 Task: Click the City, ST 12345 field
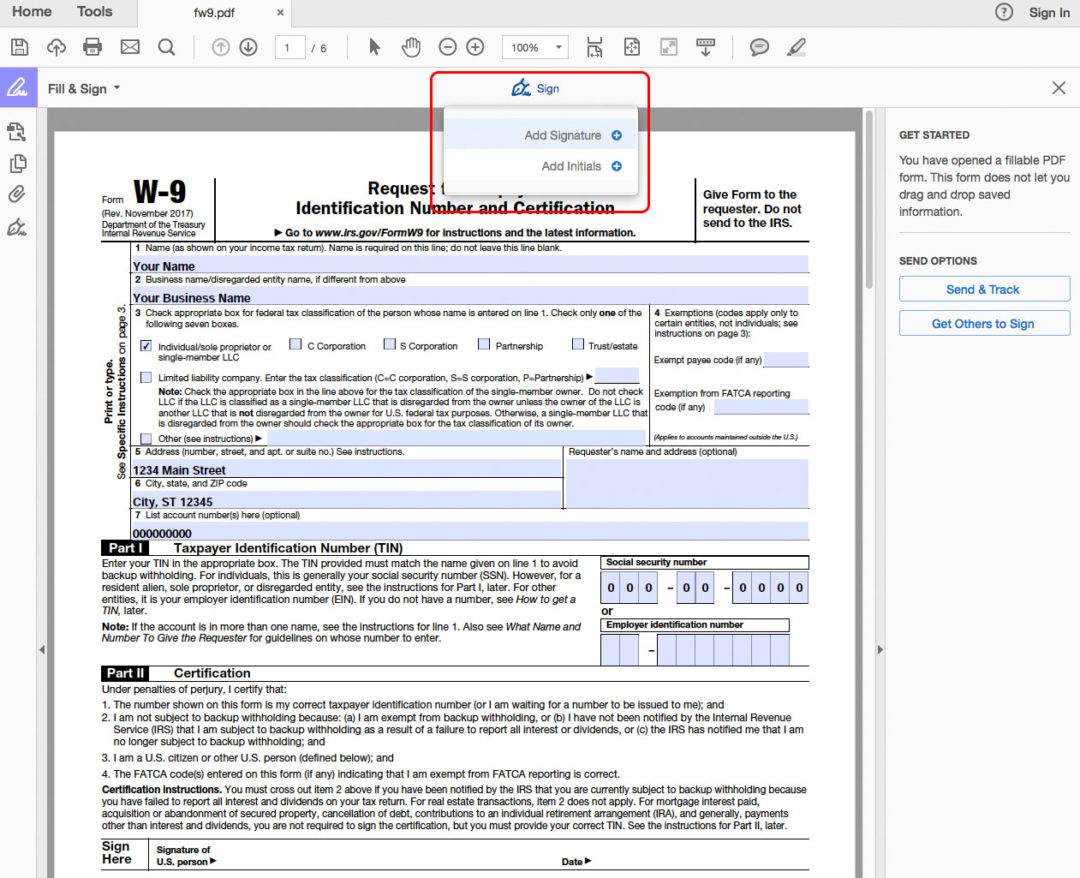[346, 500]
